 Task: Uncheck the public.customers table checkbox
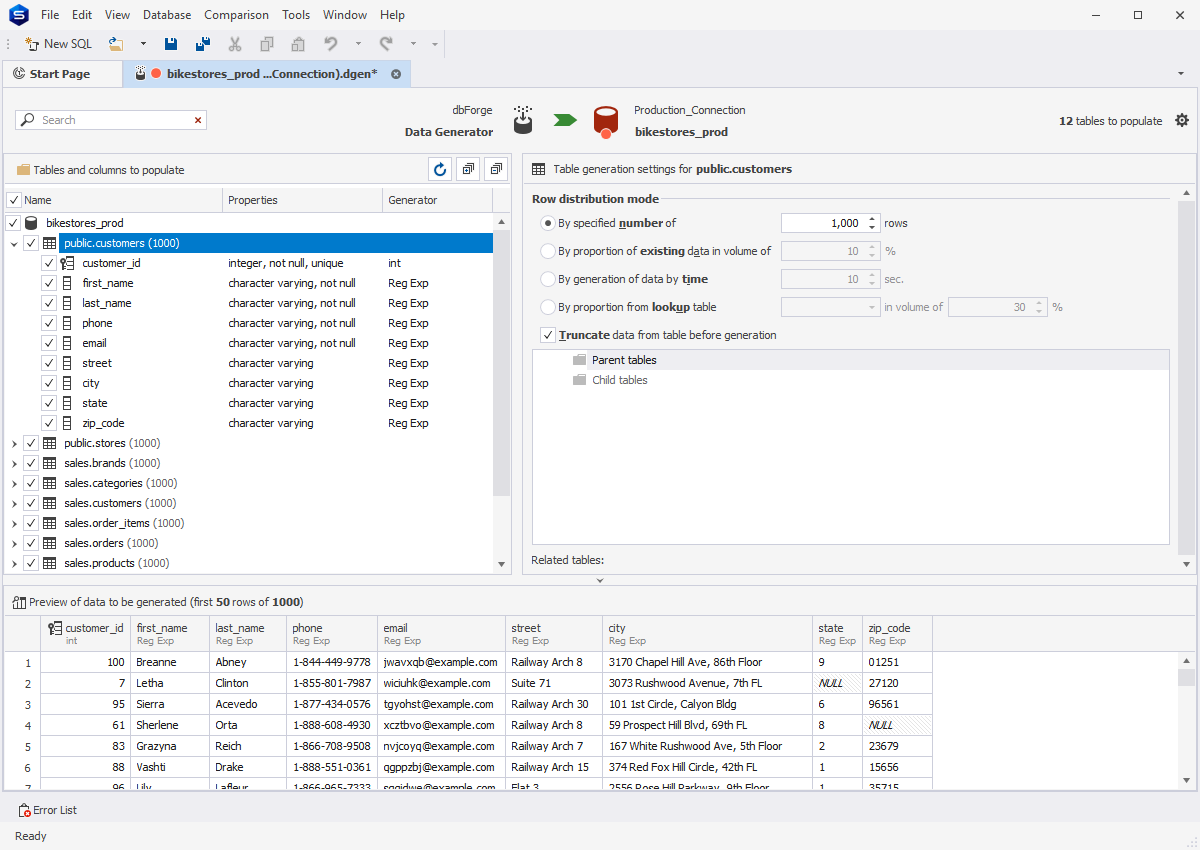pos(31,243)
